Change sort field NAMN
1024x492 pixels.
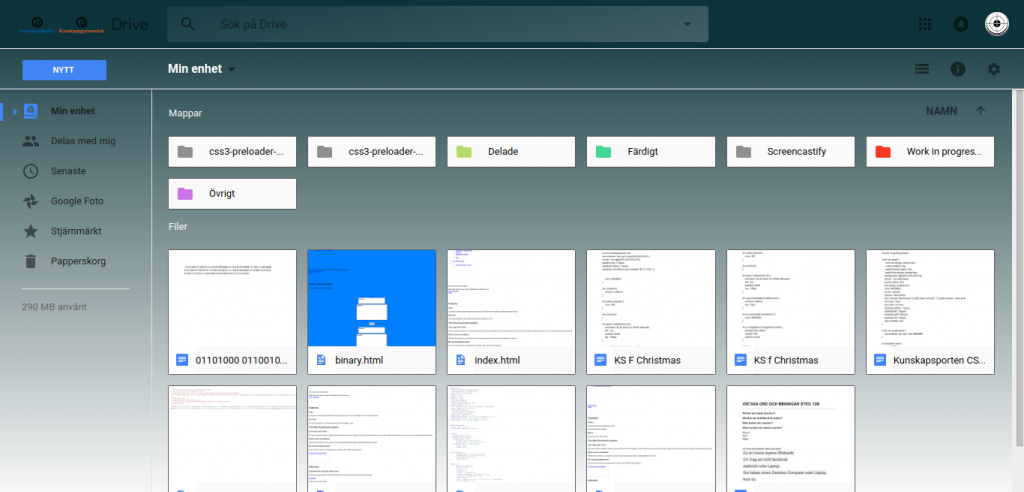point(942,111)
